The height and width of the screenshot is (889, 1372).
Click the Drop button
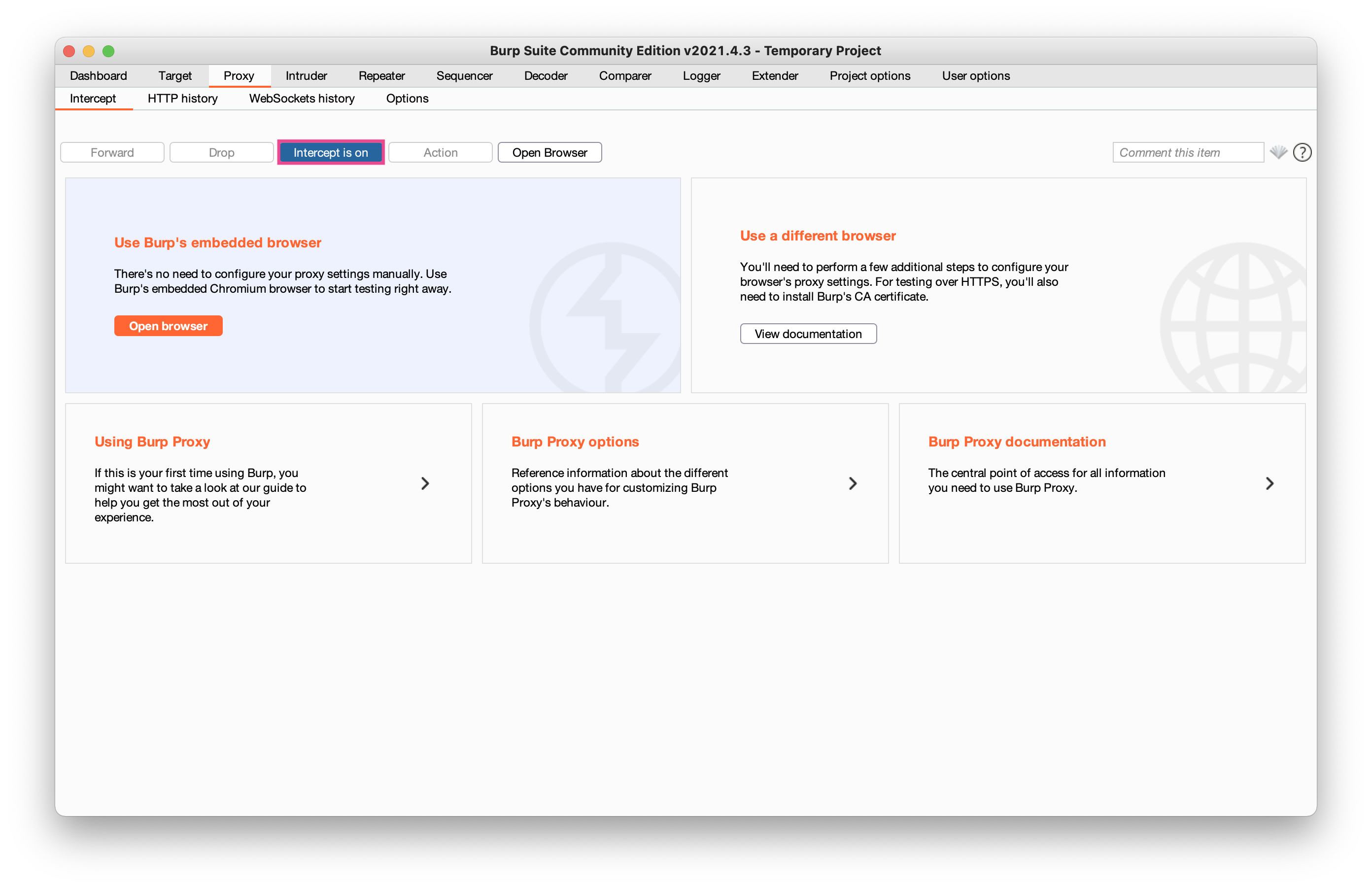[x=221, y=152]
